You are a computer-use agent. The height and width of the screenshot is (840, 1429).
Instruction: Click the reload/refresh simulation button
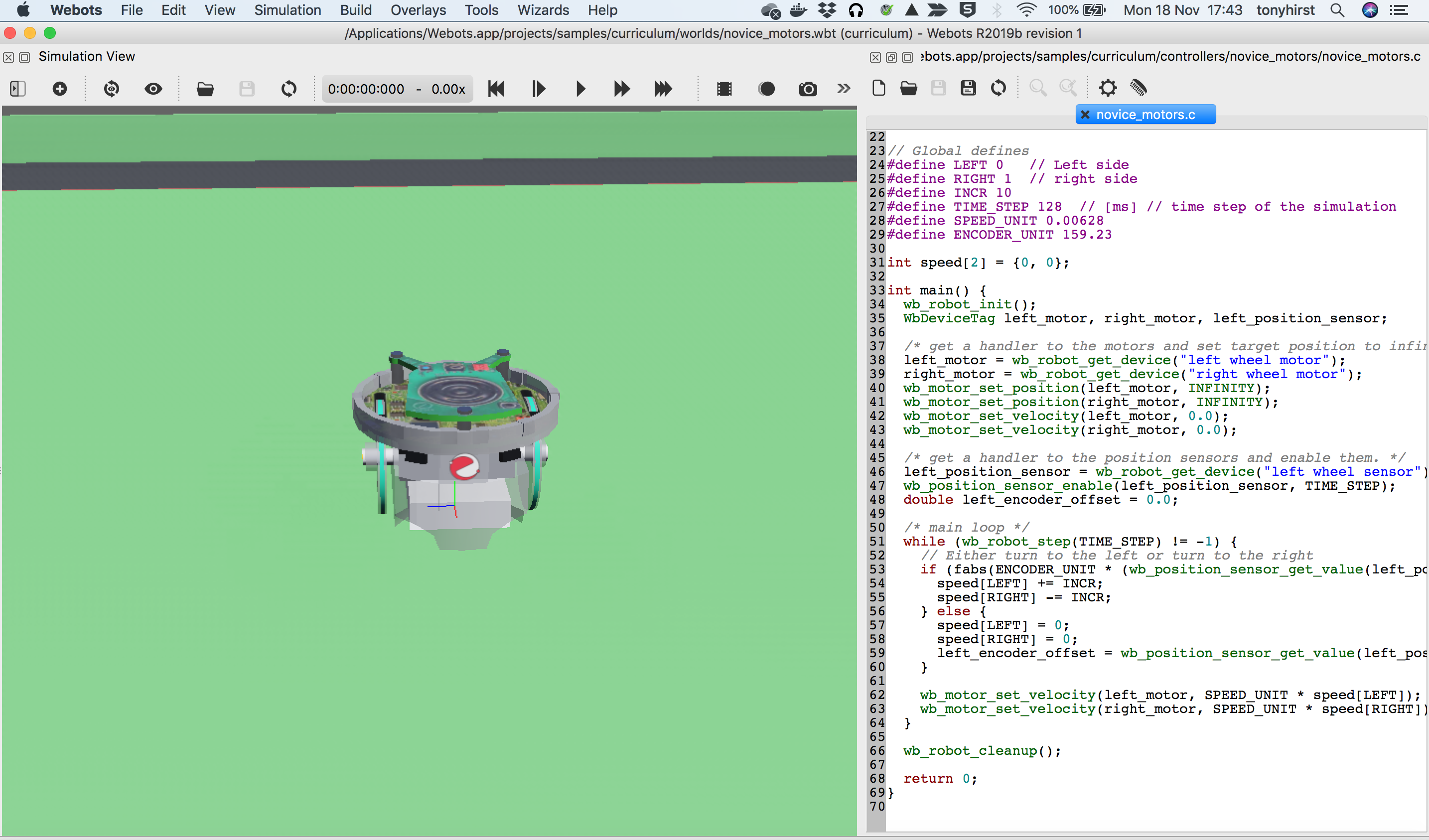coord(288,88)
